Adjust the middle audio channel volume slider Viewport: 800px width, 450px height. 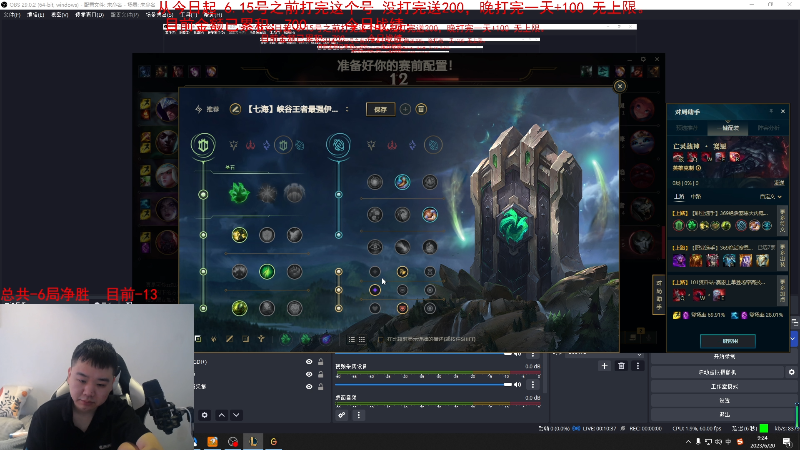(423, 385)
